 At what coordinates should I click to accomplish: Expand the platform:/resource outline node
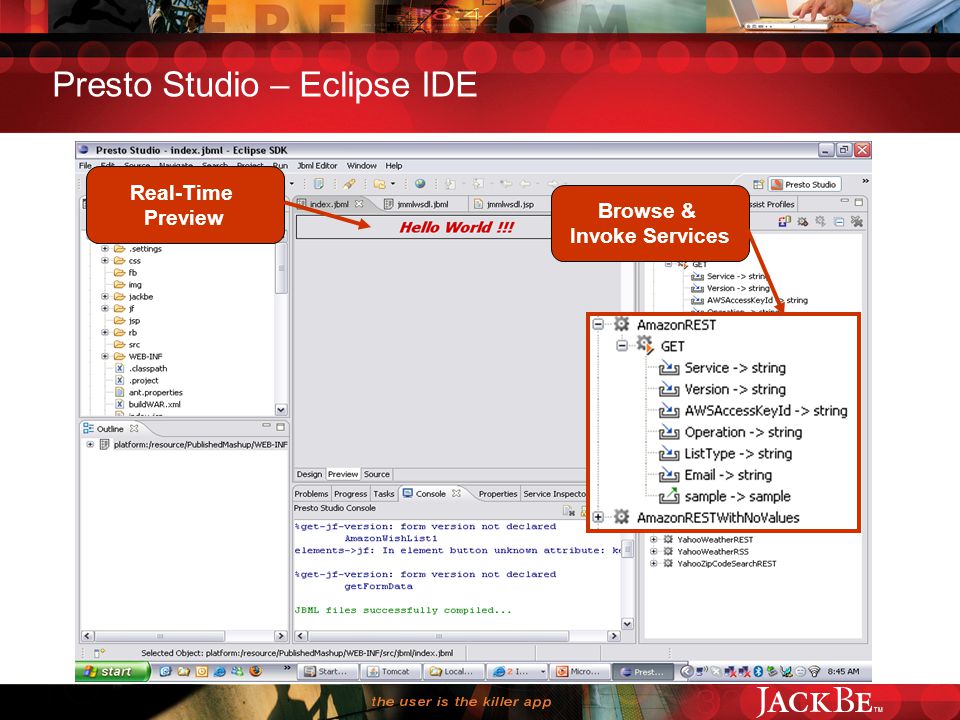pyautogui.click(x=90, y=444)
